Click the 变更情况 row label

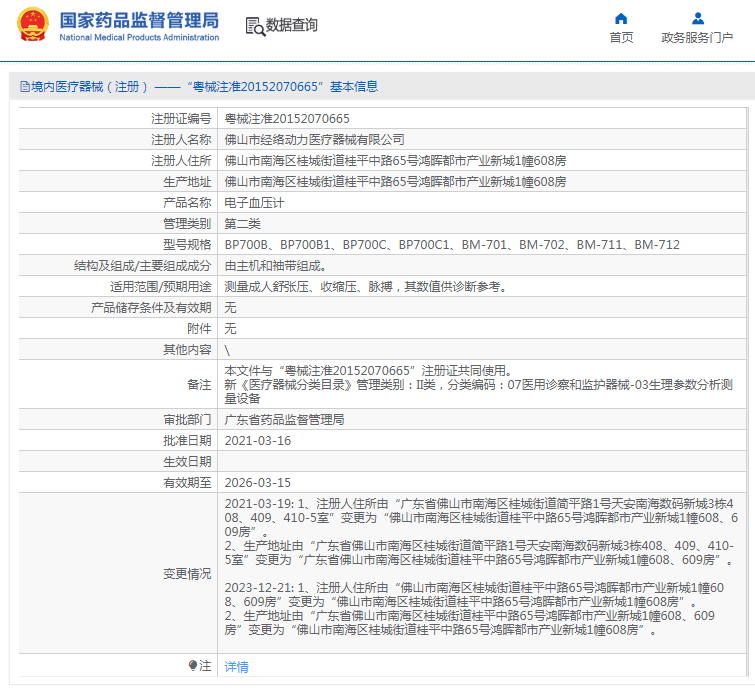coord(187,573)
